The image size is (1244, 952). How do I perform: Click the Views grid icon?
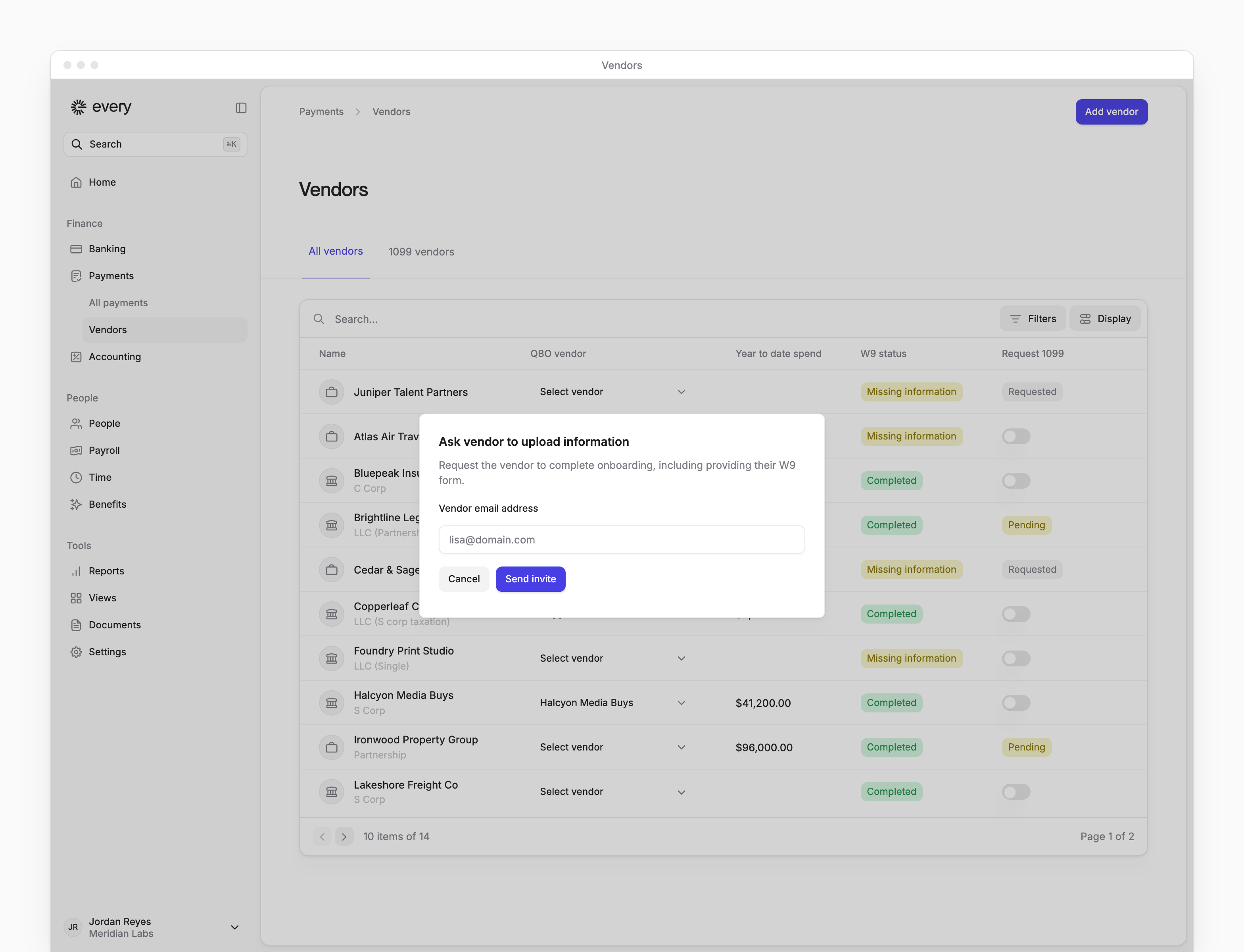pos(76,598)
